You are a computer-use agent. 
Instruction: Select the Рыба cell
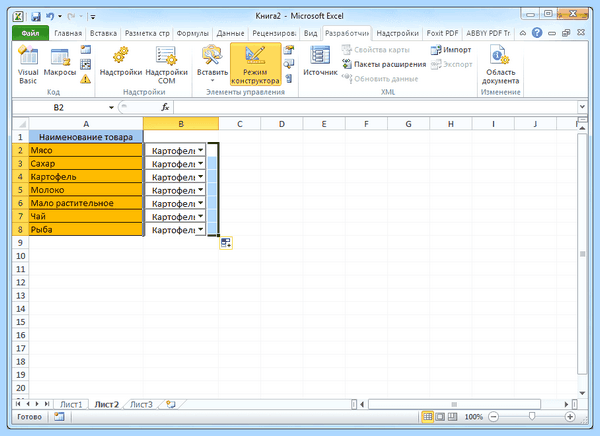[86, 230]
